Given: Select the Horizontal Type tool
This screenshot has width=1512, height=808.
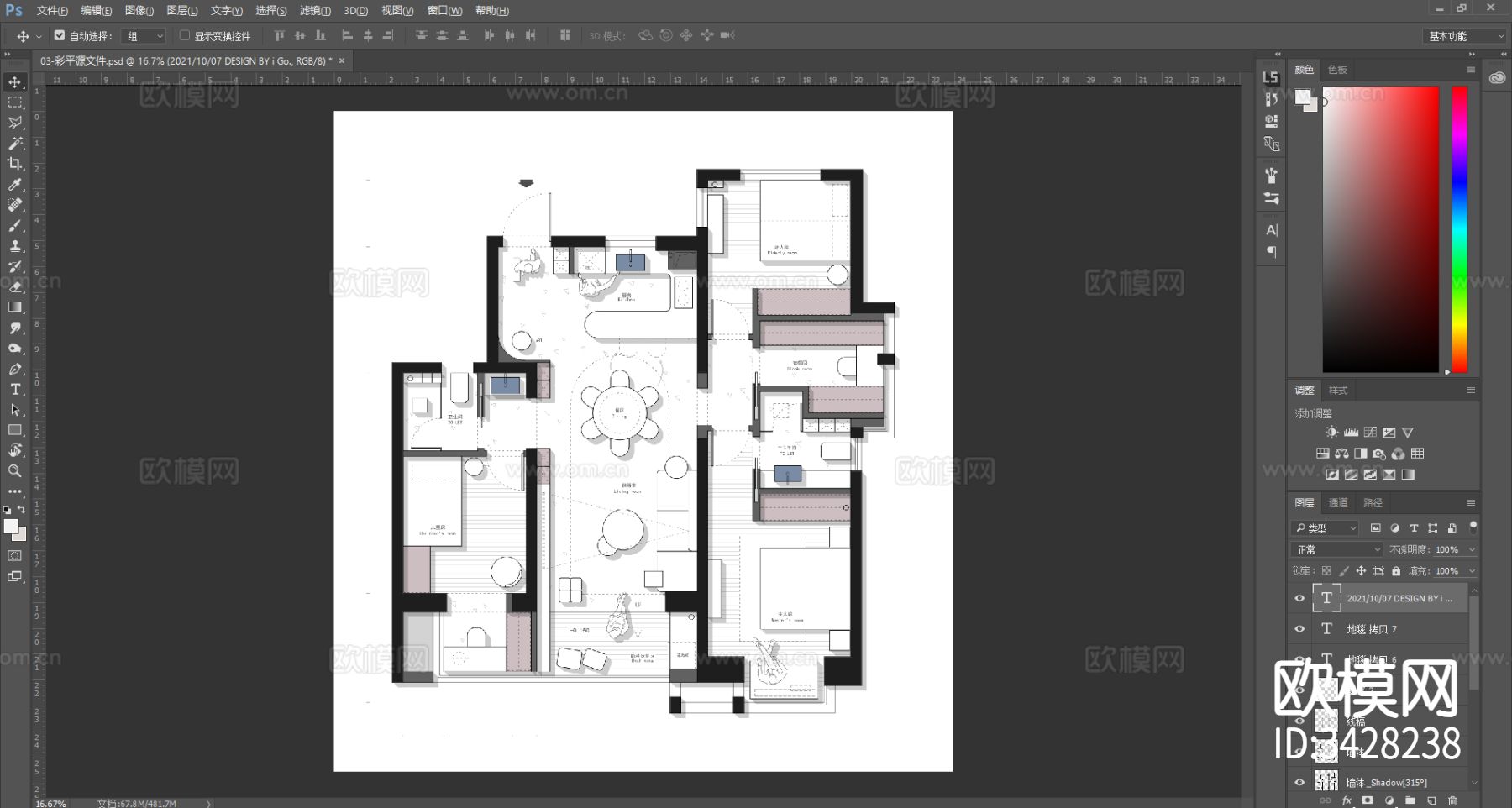Looking at the screenshot, I should coord(15,390).
